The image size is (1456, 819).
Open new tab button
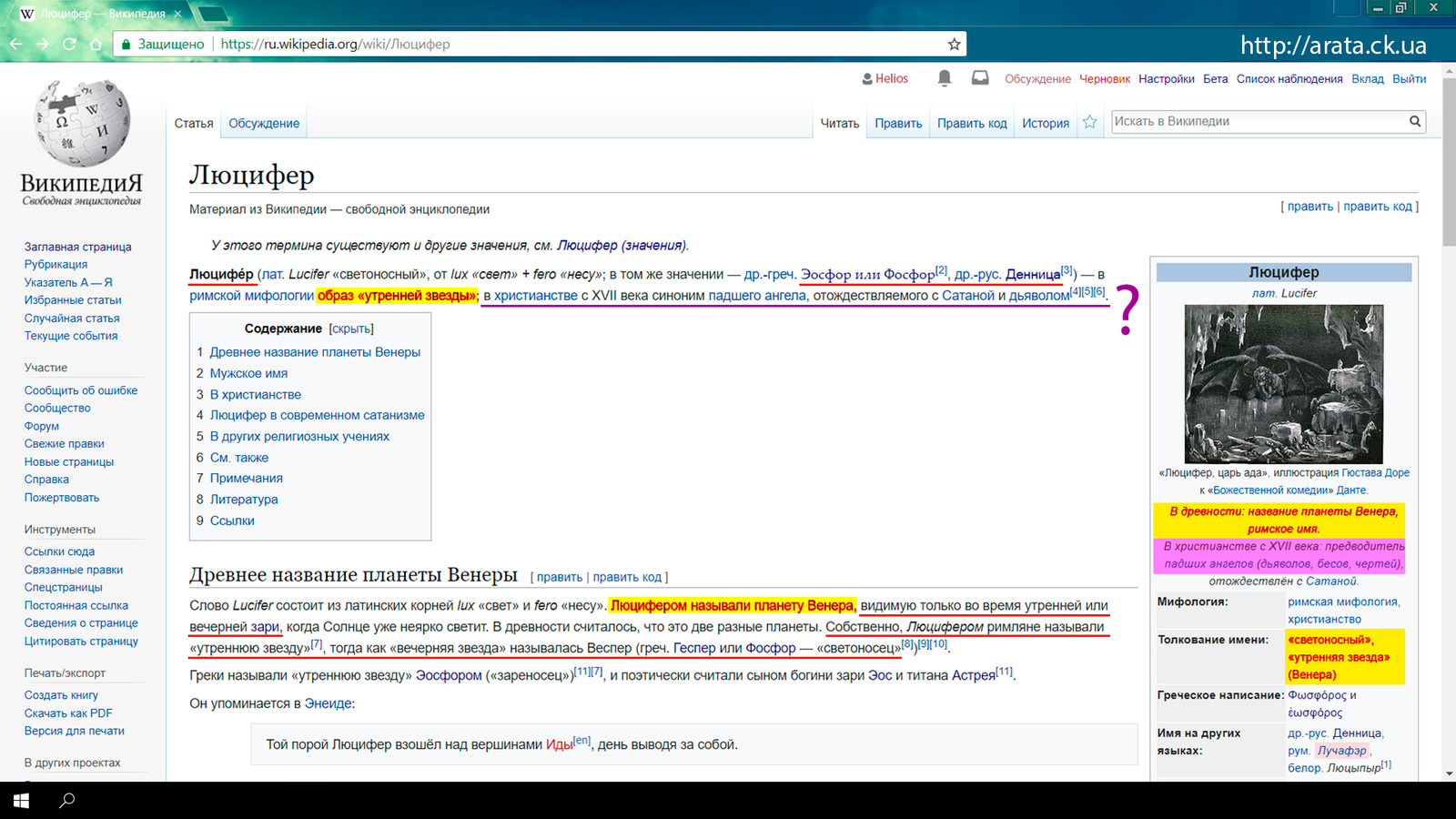click(212, 14)
